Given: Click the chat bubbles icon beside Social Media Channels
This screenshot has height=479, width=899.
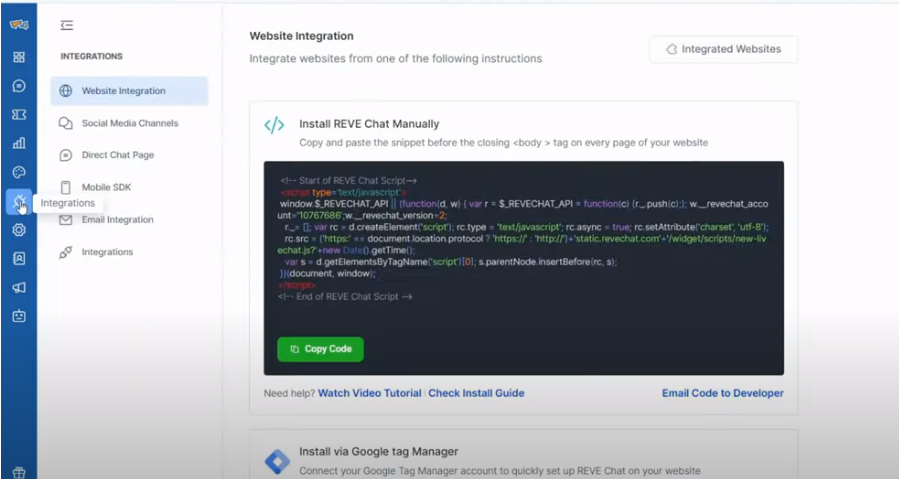Looking at the screenshot, I should tap(66, 123).
